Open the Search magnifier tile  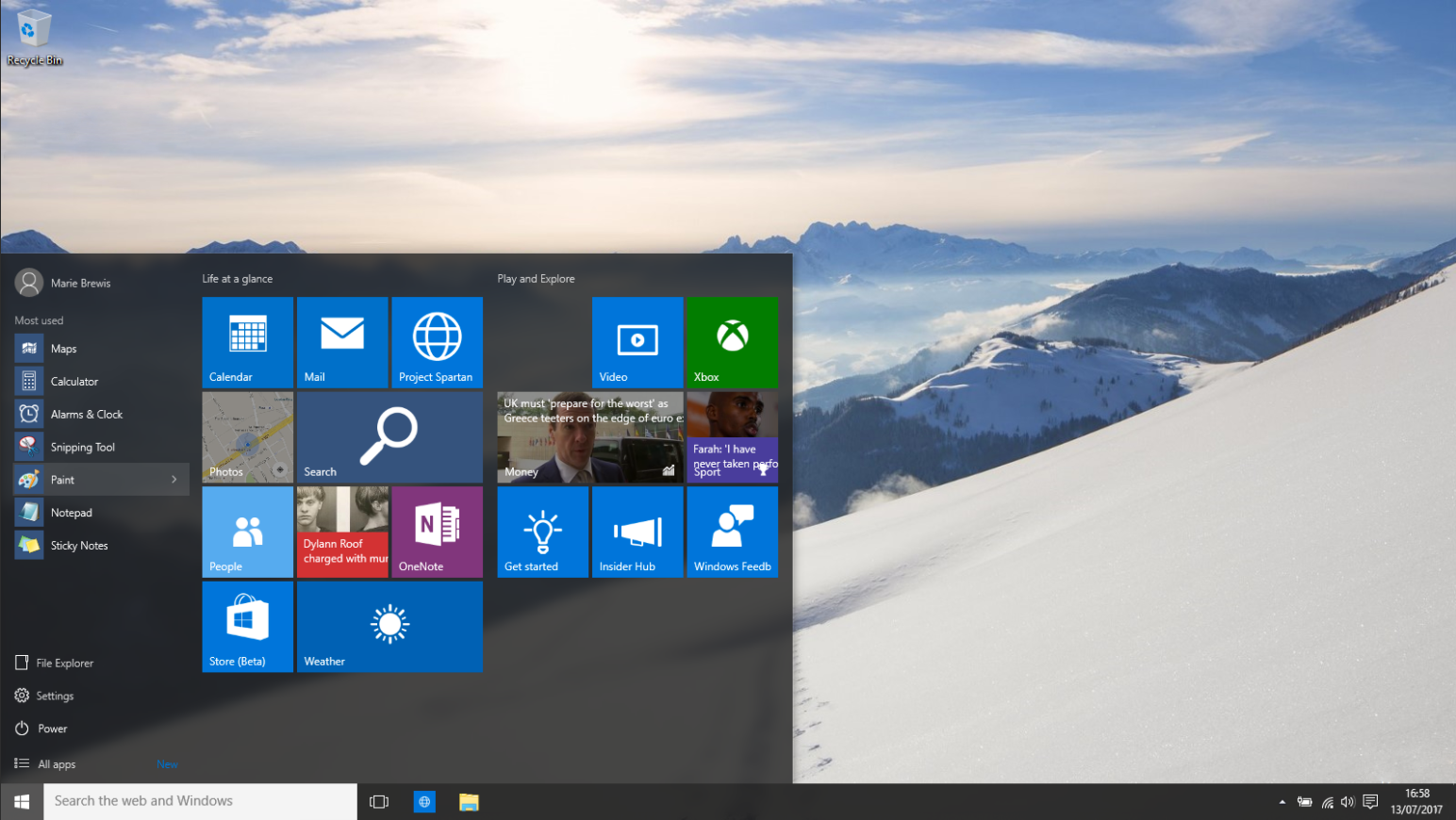click(x=389, y=437)
